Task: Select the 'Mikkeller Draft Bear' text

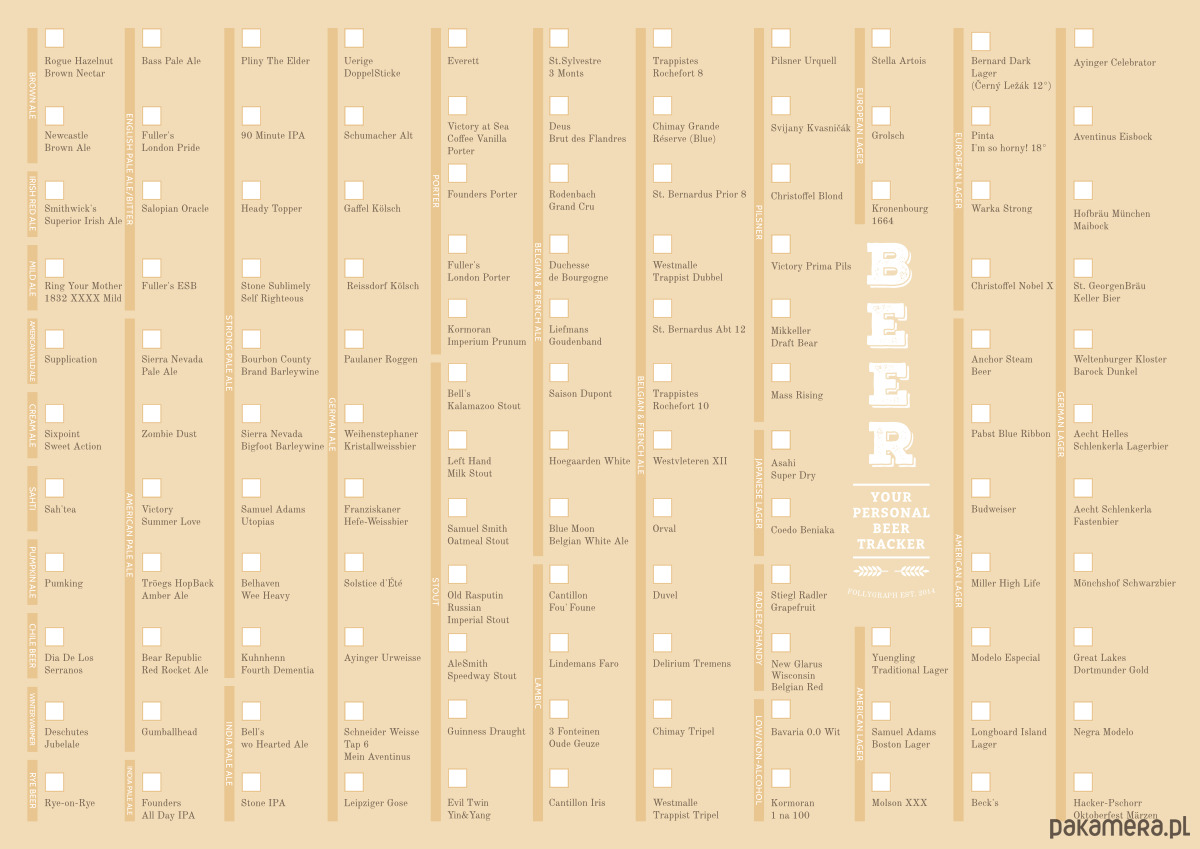Action: tap(795, 337)
